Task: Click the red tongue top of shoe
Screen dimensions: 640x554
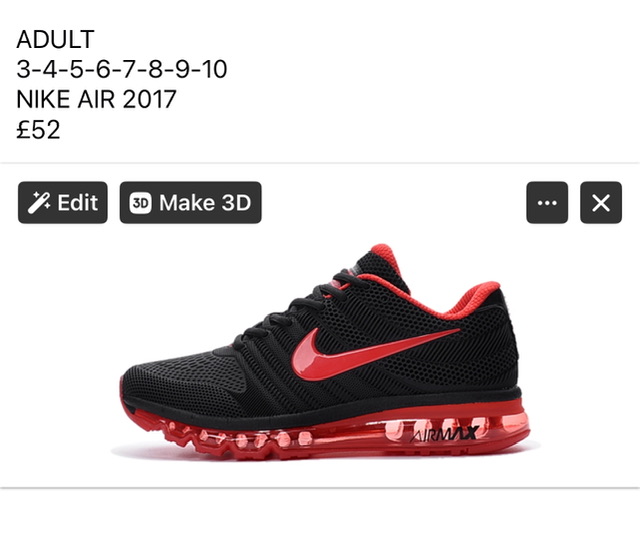Action: [x=384, y=256]
